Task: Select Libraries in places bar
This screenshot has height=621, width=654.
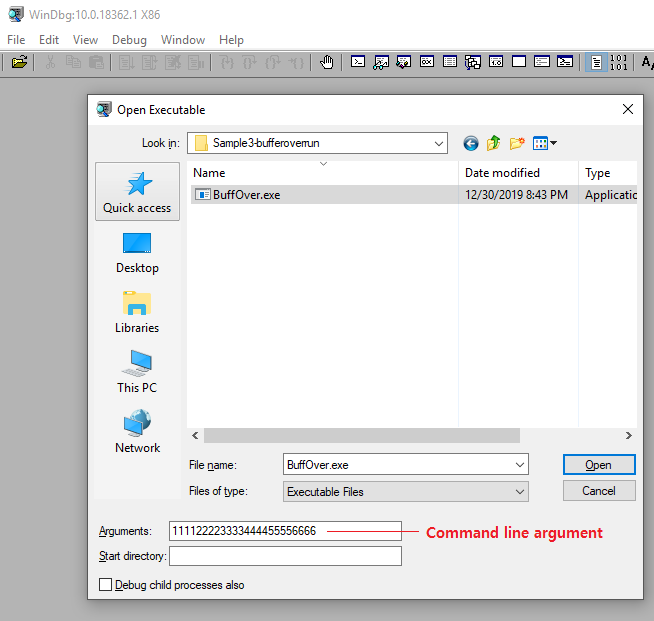Action: [137, 312]
